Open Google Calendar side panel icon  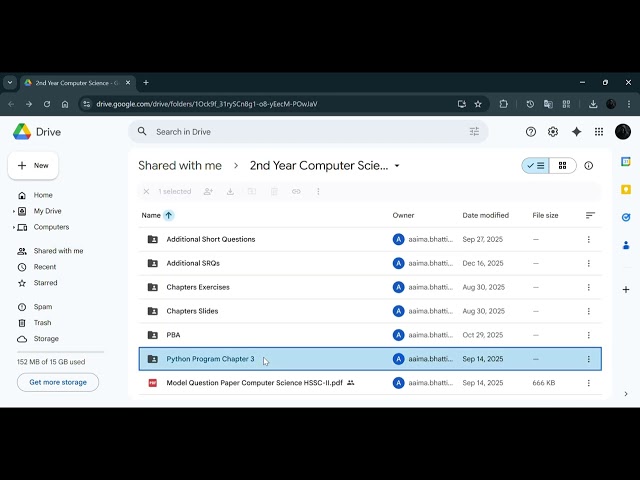626,161
